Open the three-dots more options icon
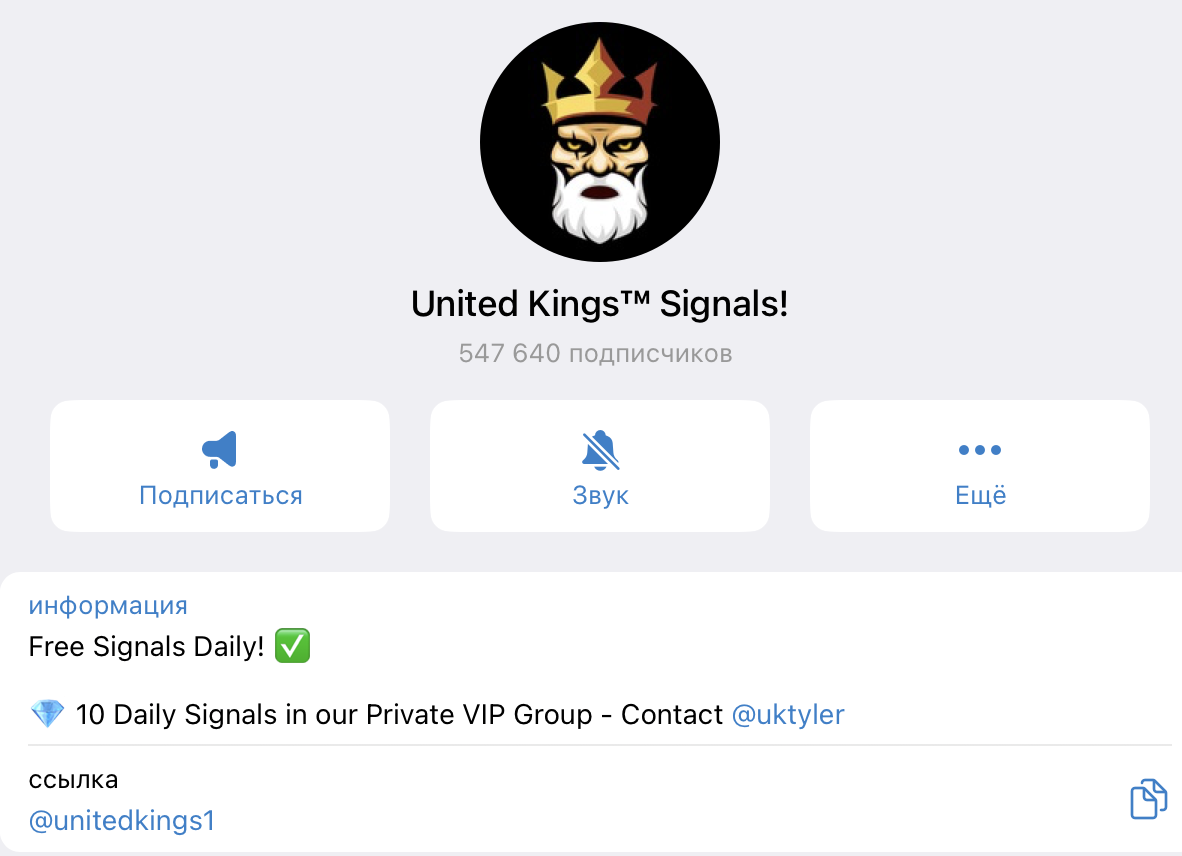 tap(980, 450)
